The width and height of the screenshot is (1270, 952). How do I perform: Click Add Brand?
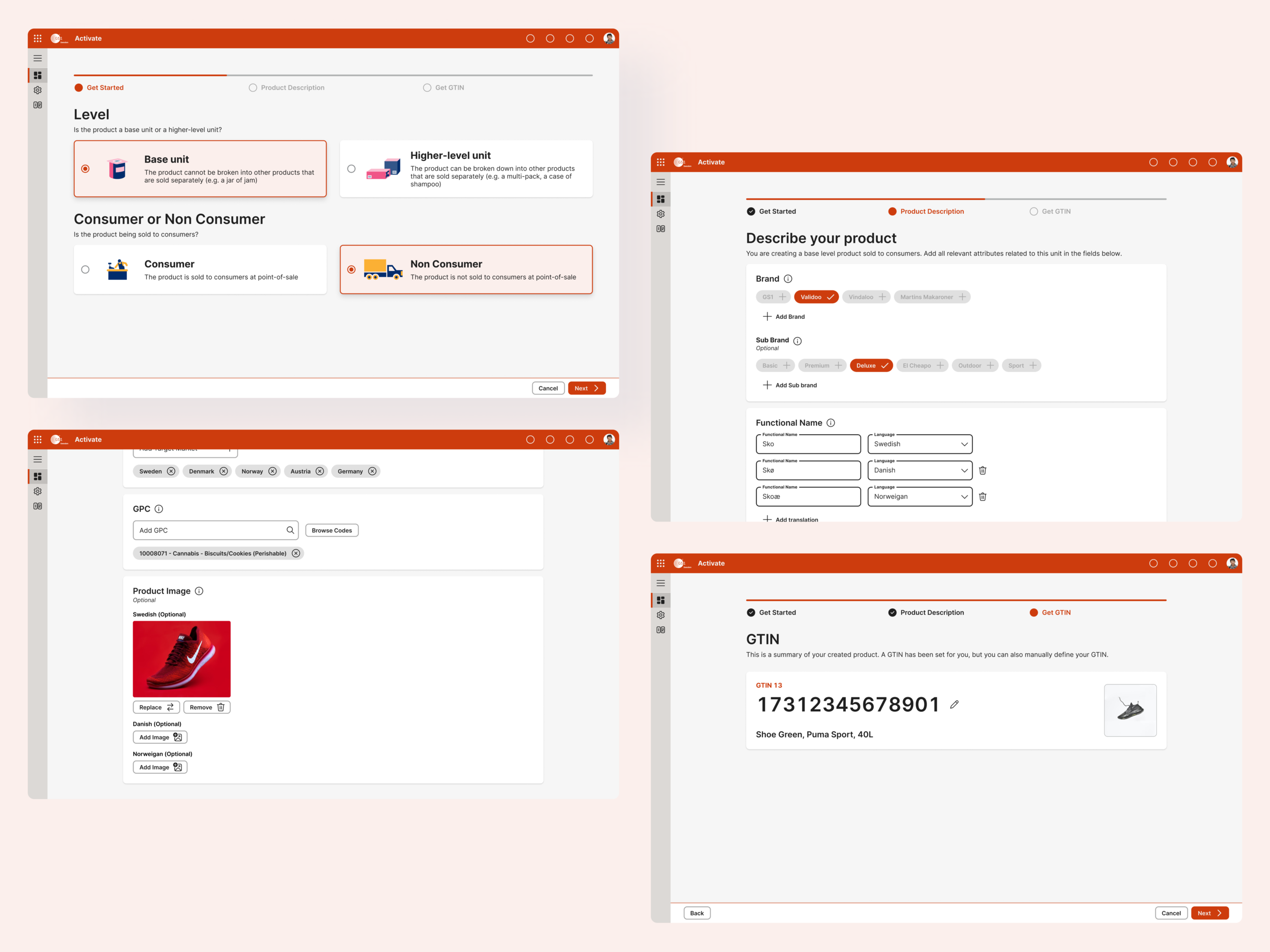tap(784, 317)
